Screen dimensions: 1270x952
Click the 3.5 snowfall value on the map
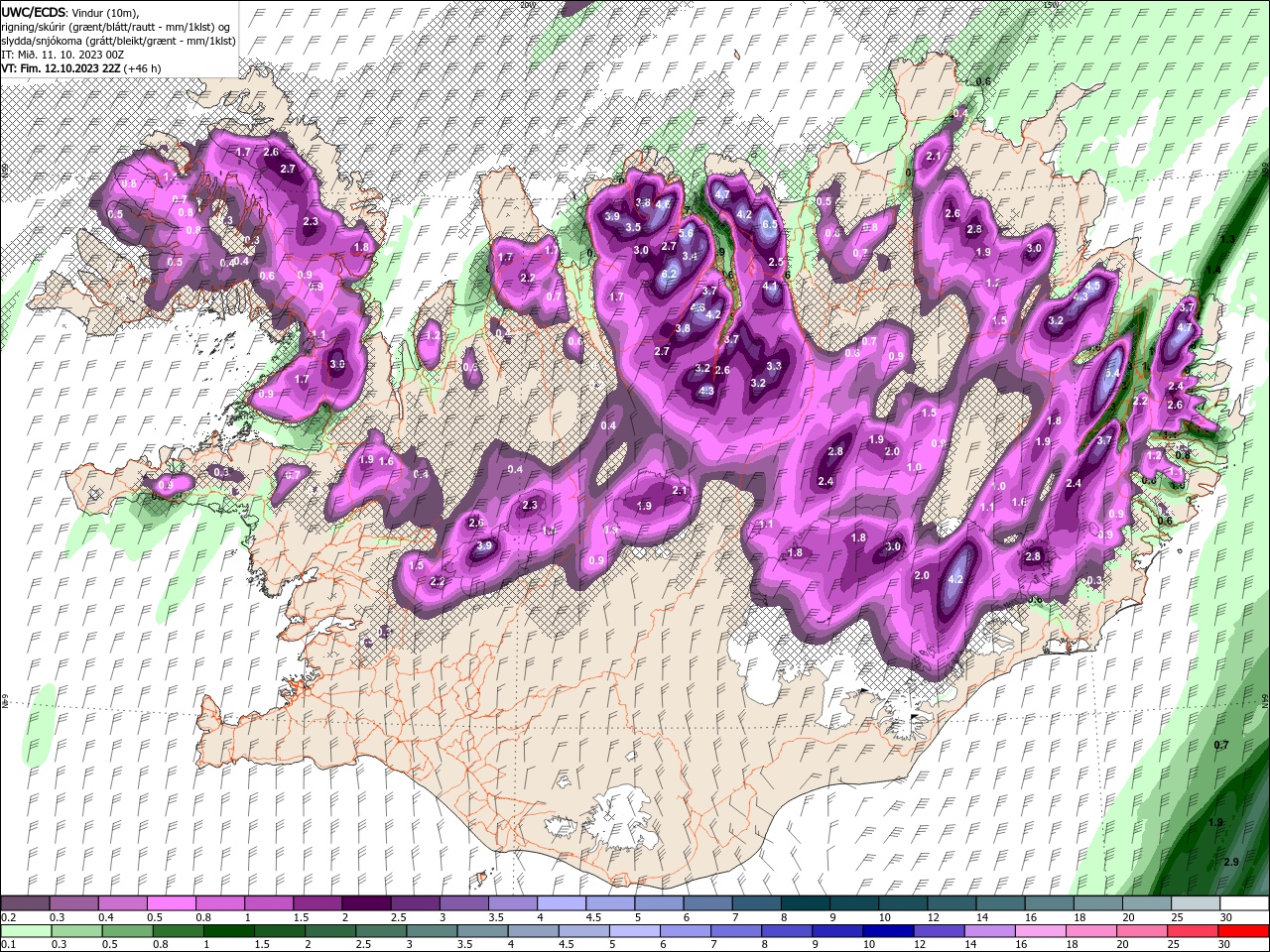pos(633,227)
